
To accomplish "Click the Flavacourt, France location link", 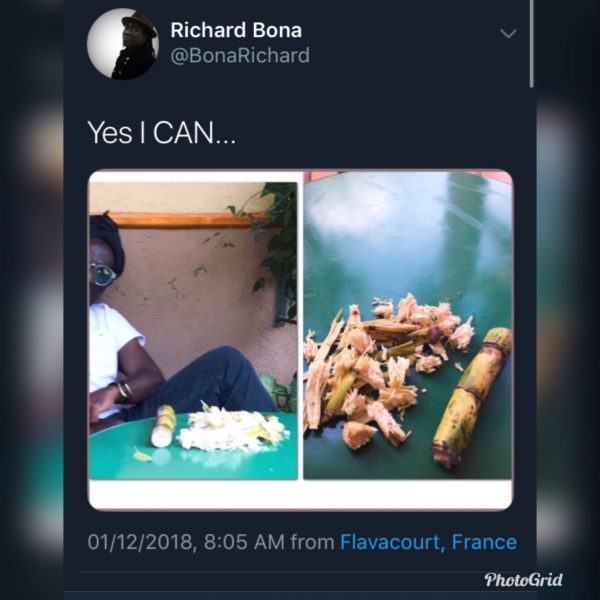I will 428,543.
